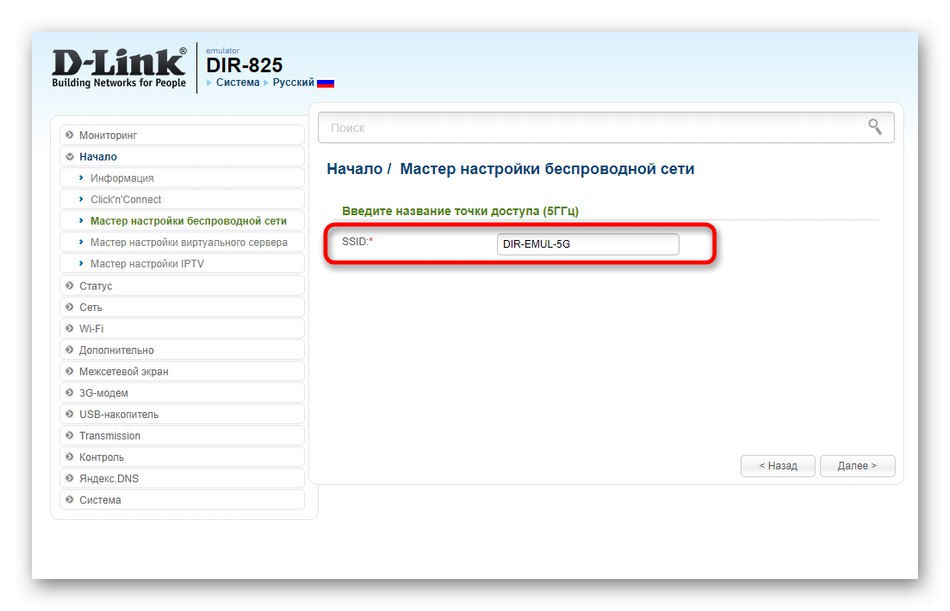This screenshot has width=950, height=611.
Task: Expand the USB-накопитель menu section
Action: click(182, 415)
